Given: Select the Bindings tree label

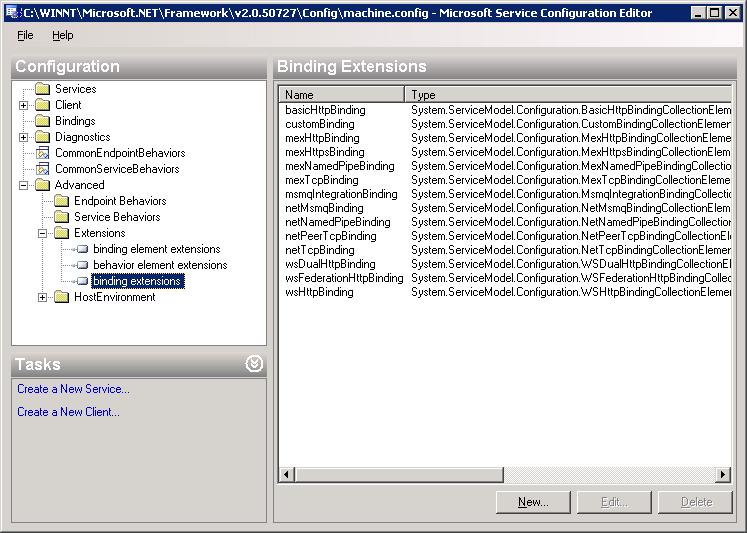Looking at the screenshot, I should tap(75, 121).
